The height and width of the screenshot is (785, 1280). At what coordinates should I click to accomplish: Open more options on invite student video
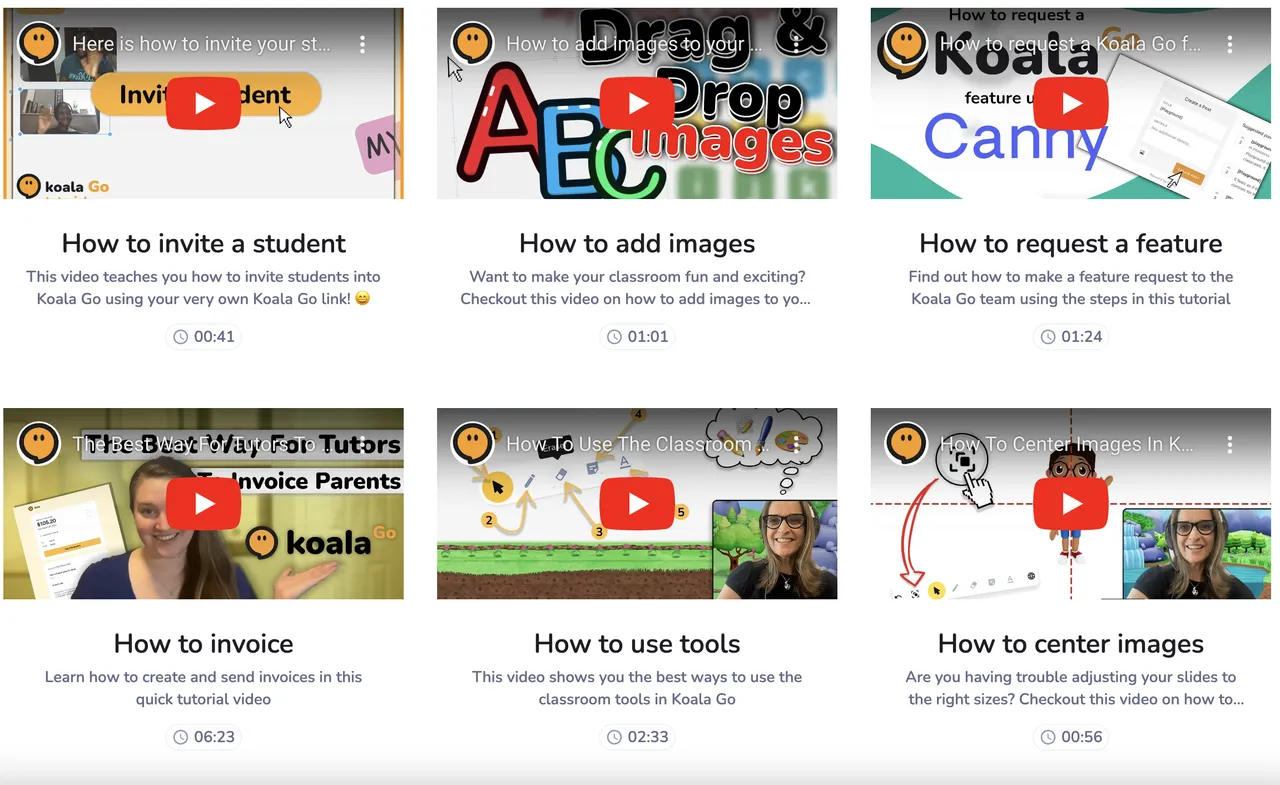pyautogui.click(x=363, y=44)
